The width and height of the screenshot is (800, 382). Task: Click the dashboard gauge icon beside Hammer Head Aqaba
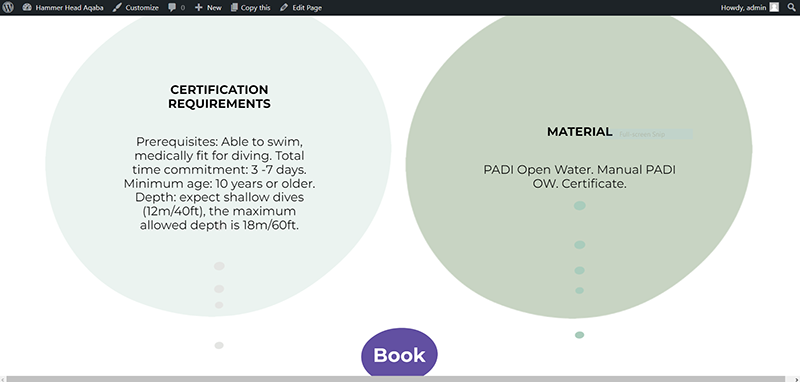pyautogui.click(x=27, y=8)
